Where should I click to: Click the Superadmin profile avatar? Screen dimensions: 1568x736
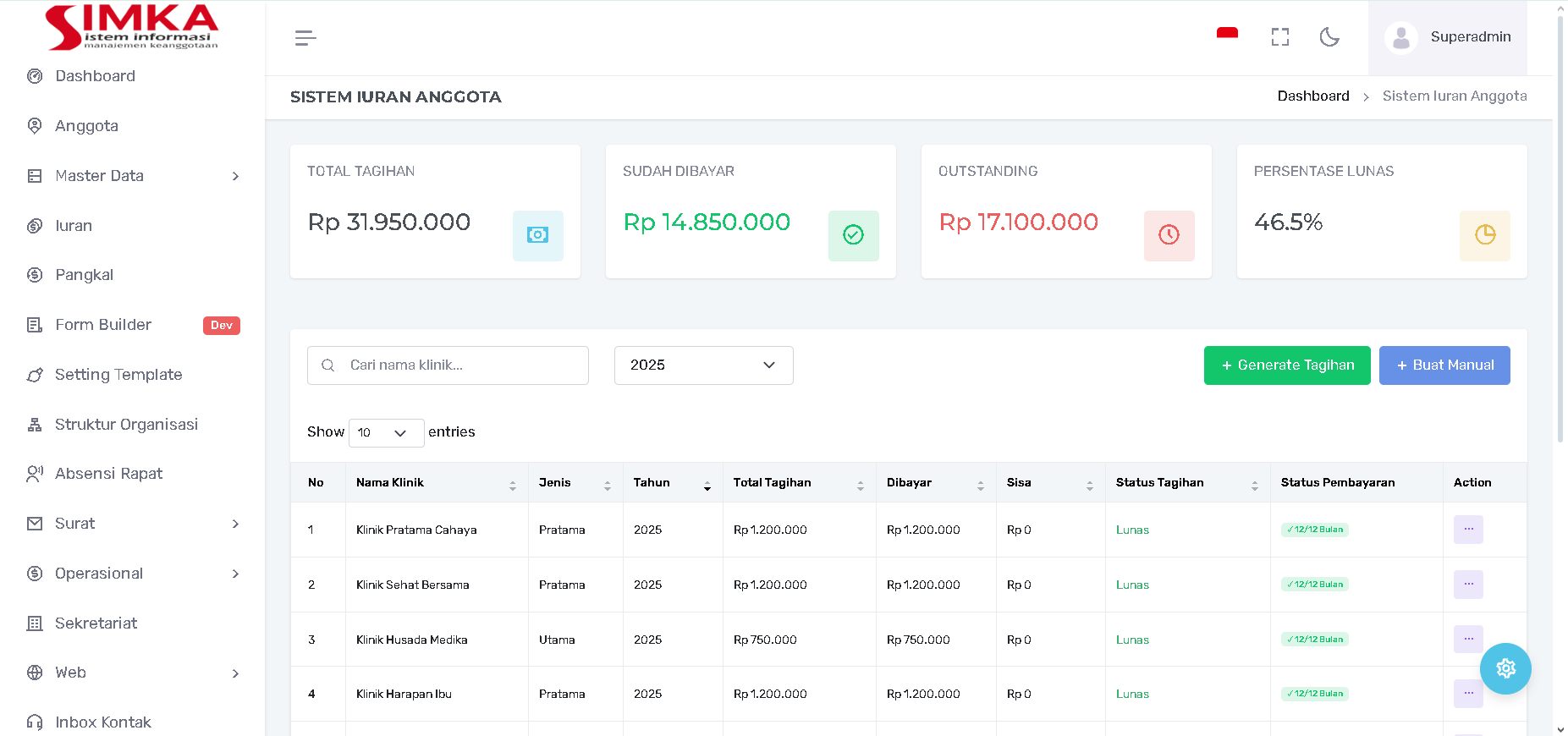1401,37
